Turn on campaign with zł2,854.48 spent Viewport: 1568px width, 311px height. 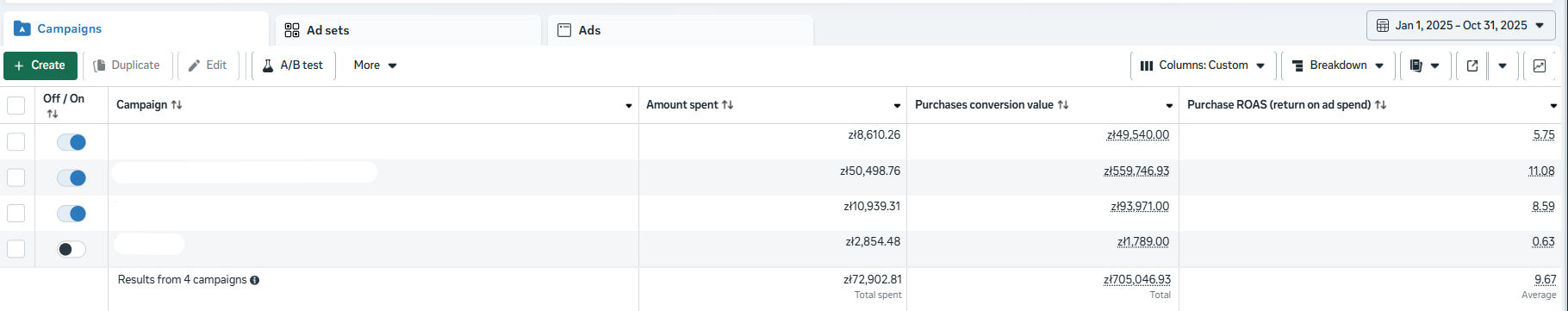[x=72, y=249]
